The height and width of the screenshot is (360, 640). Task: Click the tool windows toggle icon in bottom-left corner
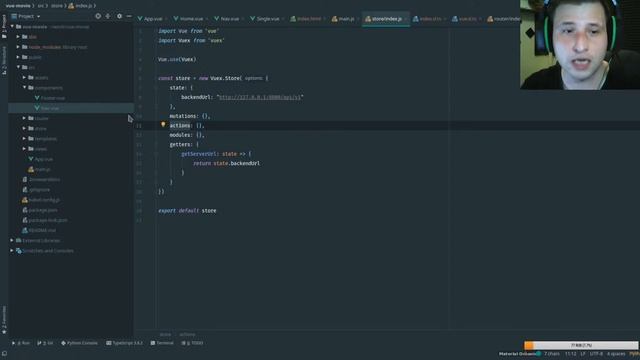click(x=4, y=353)
